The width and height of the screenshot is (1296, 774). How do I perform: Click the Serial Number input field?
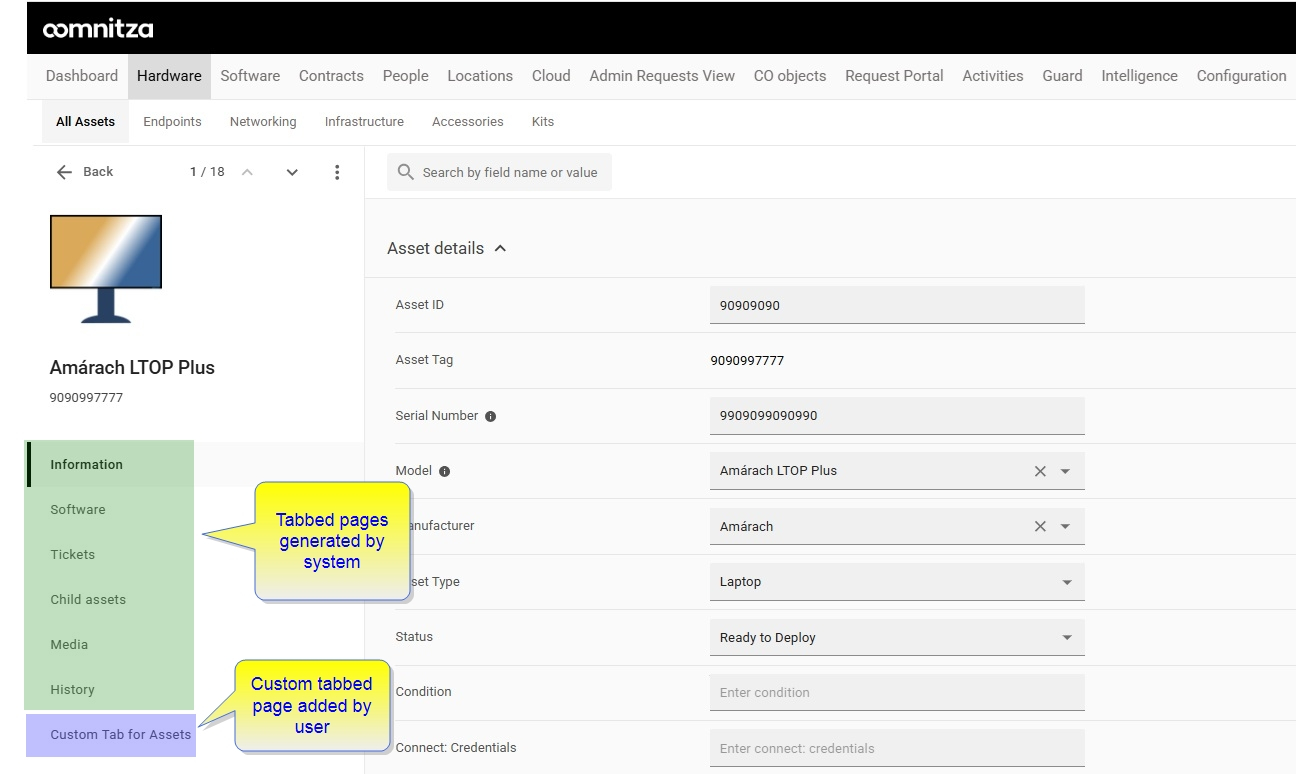coord(897,416)
